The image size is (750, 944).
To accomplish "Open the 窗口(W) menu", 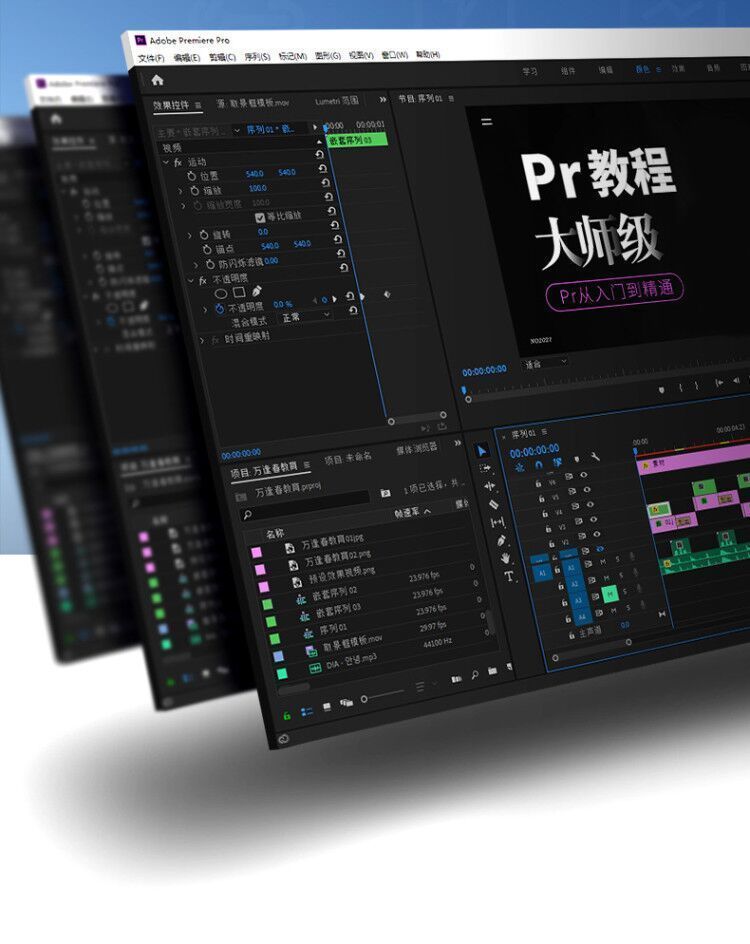I will [394, 55].
